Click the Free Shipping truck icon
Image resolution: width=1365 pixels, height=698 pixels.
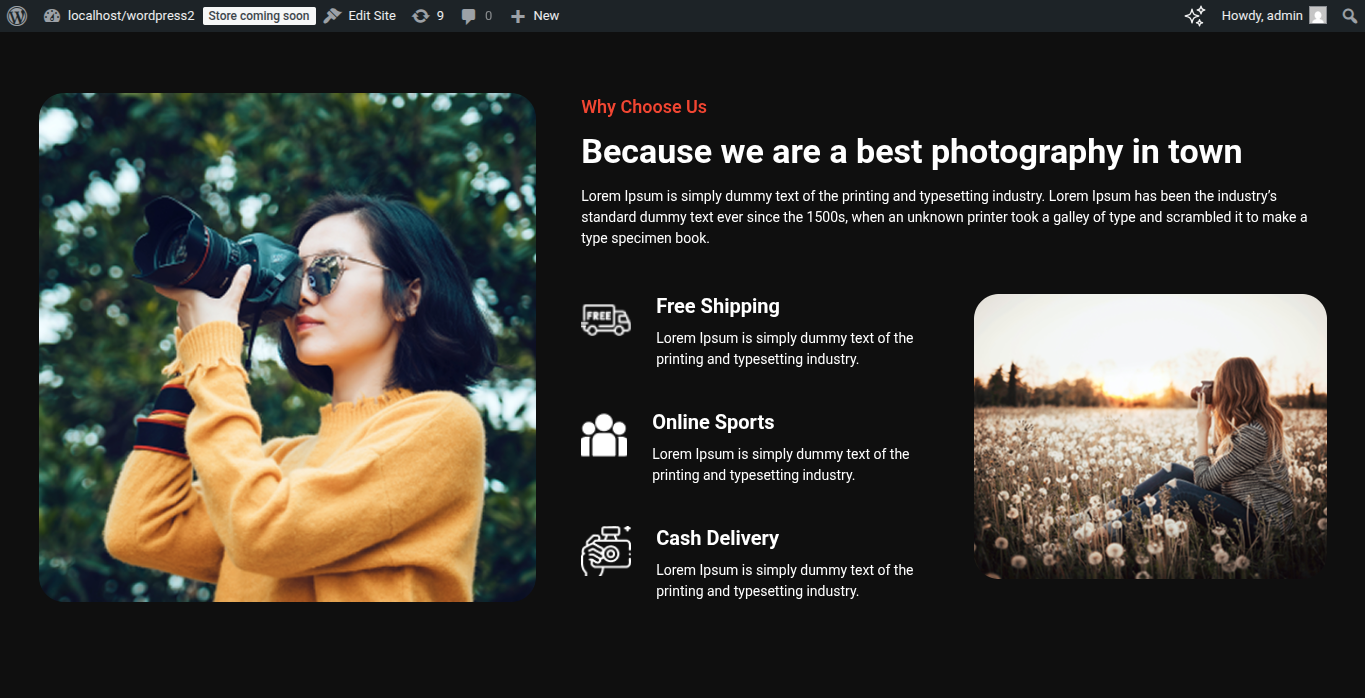tap(606, 320)
